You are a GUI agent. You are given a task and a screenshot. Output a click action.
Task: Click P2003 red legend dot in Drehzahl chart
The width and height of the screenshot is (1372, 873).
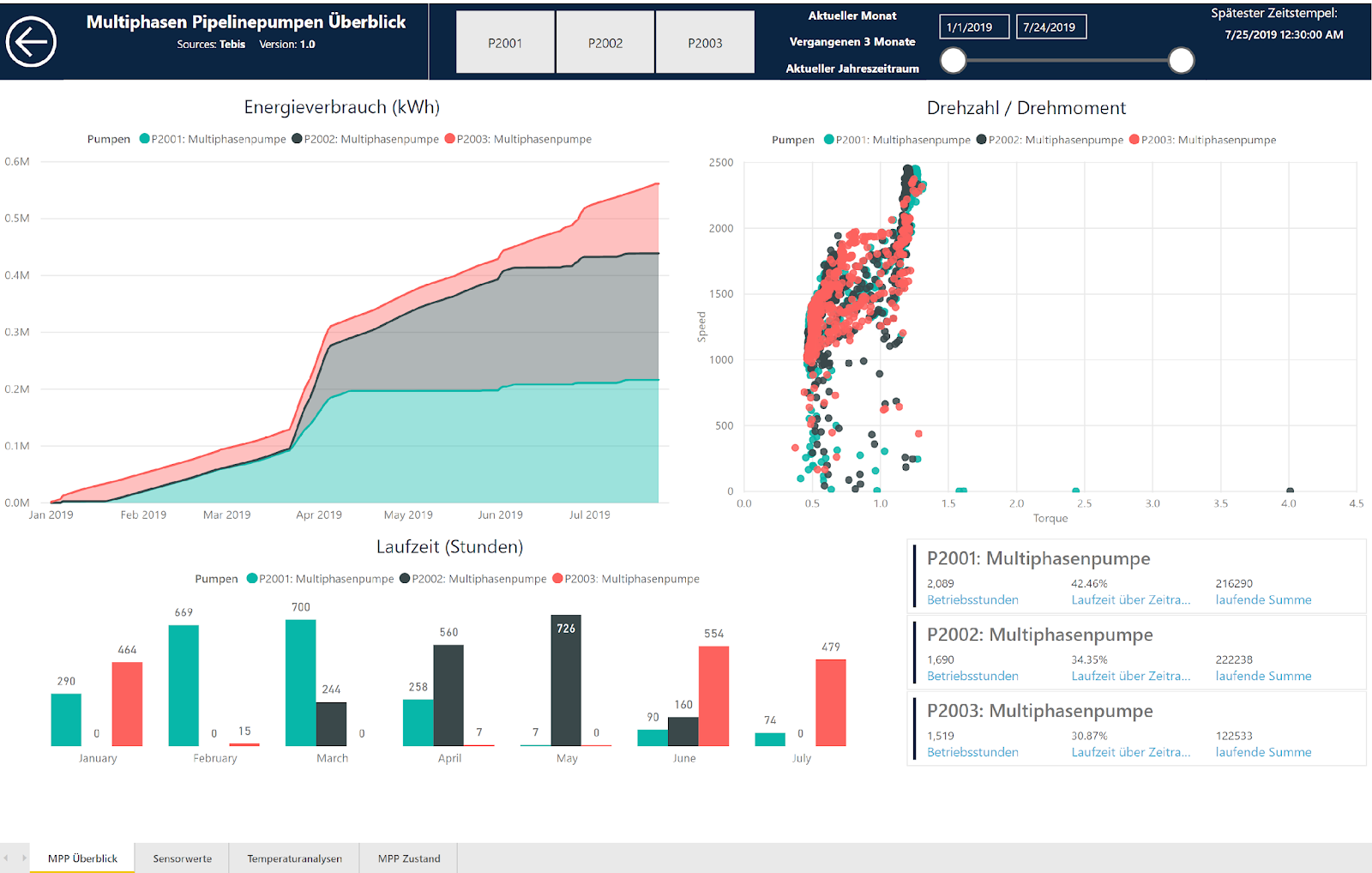(1134, 140)
